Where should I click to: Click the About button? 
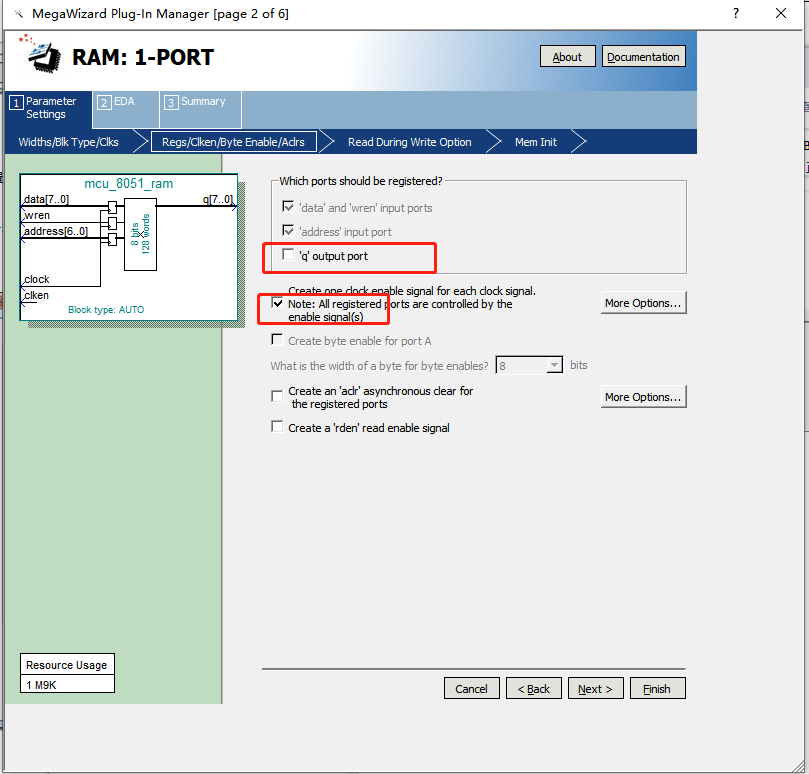pos(568,56)
